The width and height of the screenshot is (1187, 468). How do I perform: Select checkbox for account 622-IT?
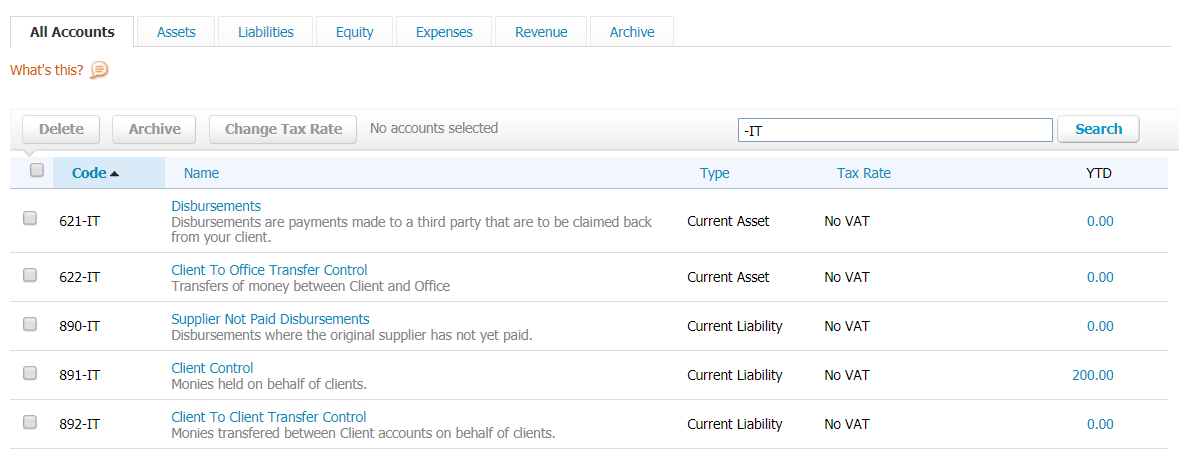pyautogui.click(x=30, y=275)
